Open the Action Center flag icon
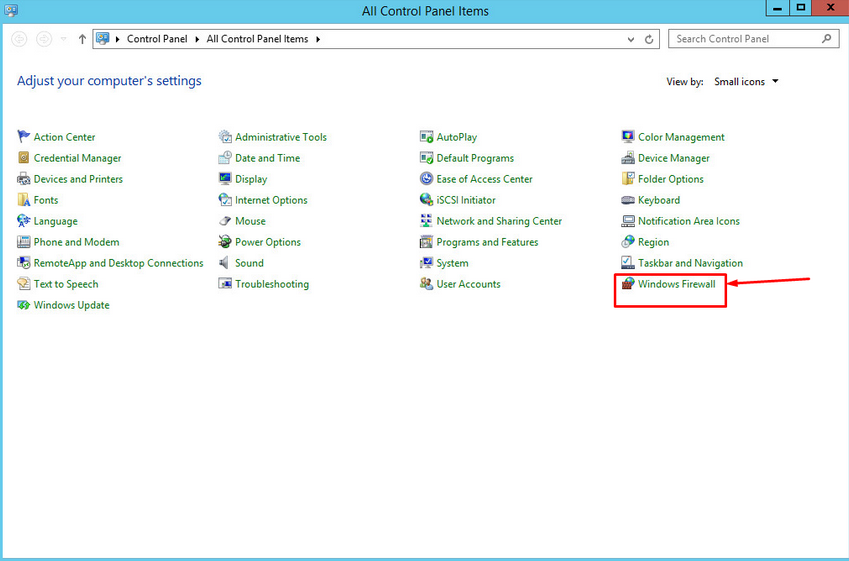849x561 pixels. [24, 137]
